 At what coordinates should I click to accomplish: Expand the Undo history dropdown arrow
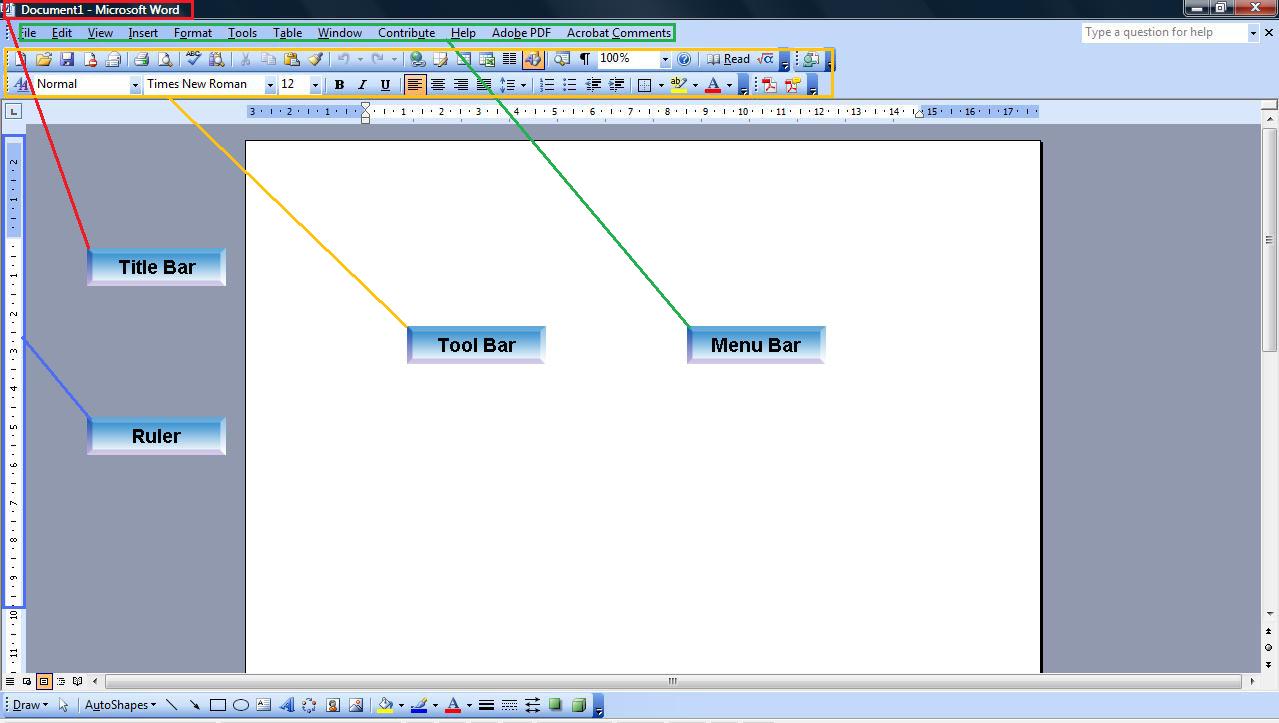[x=360, y=60]
